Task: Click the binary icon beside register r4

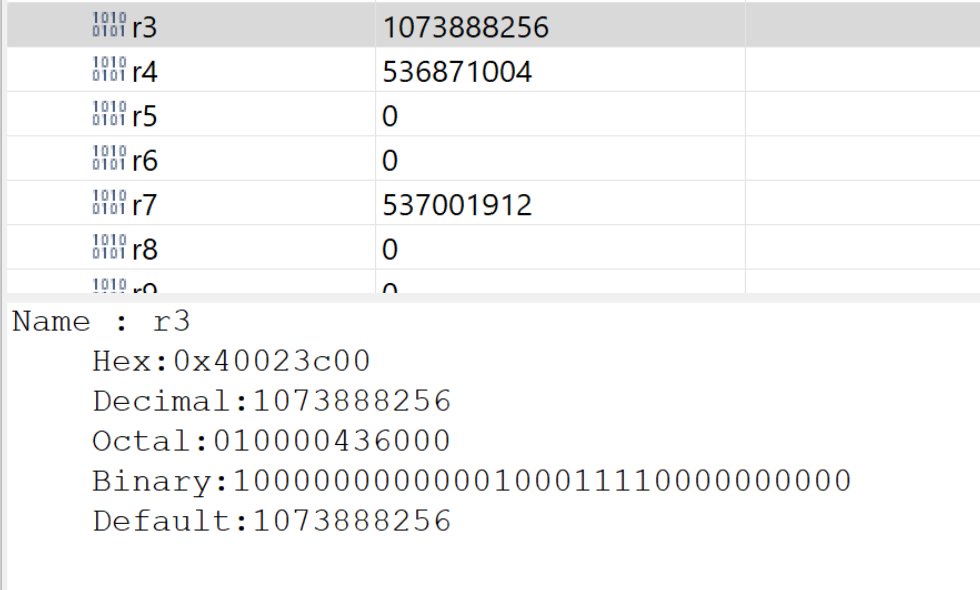Action: [108, 71]
